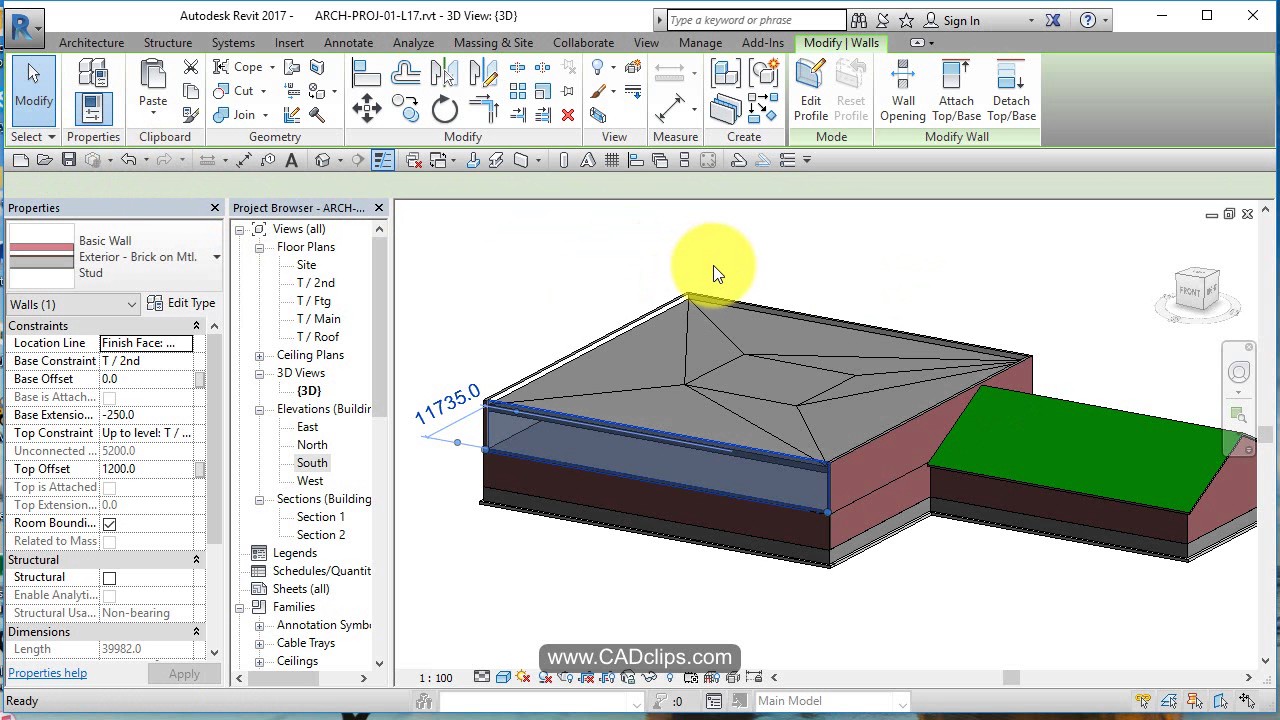1280x720 pixels.
Task: Uncheck the Room Bounding checkbox
Action: click(110, 523)
